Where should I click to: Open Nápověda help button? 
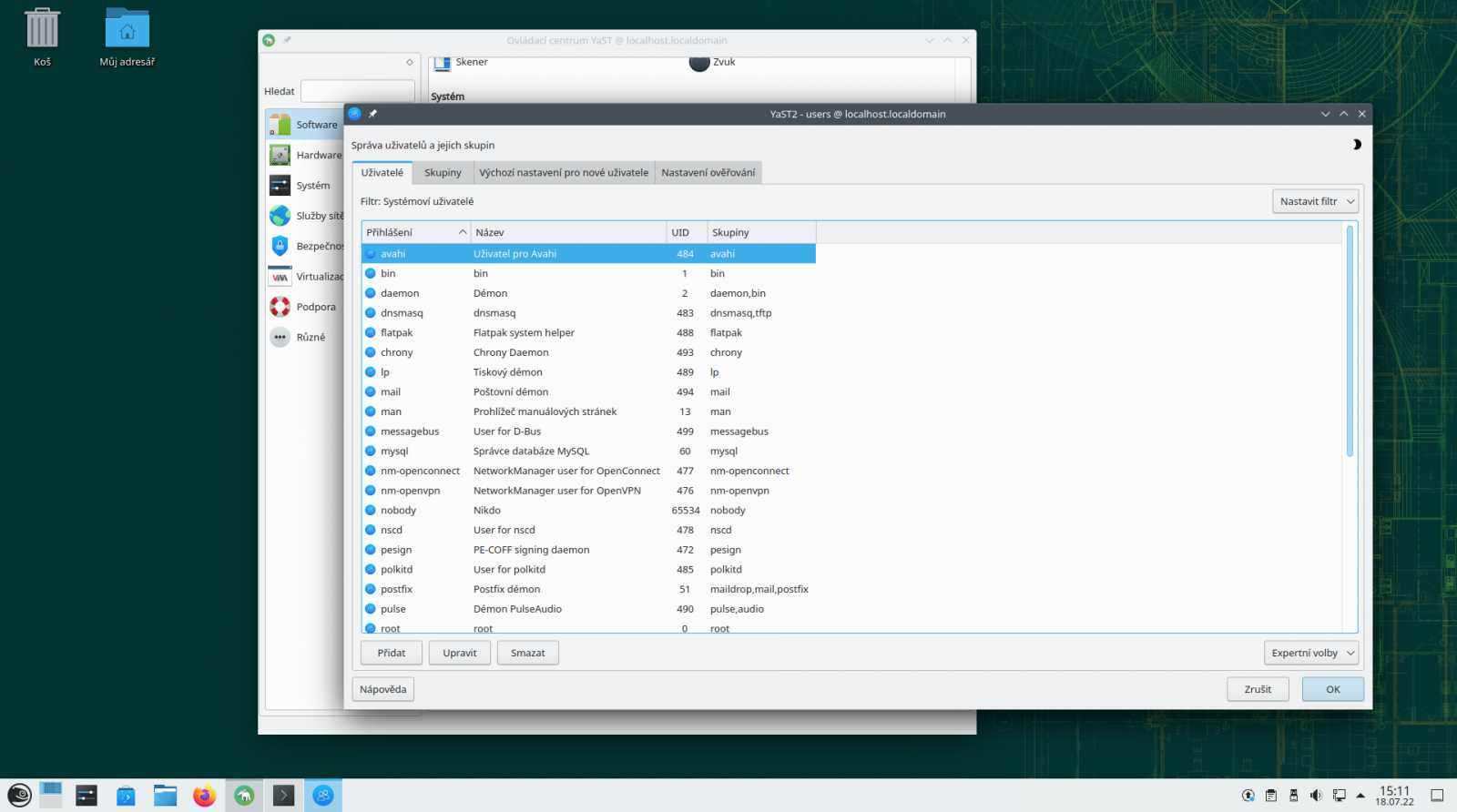(x=383, y=689)
